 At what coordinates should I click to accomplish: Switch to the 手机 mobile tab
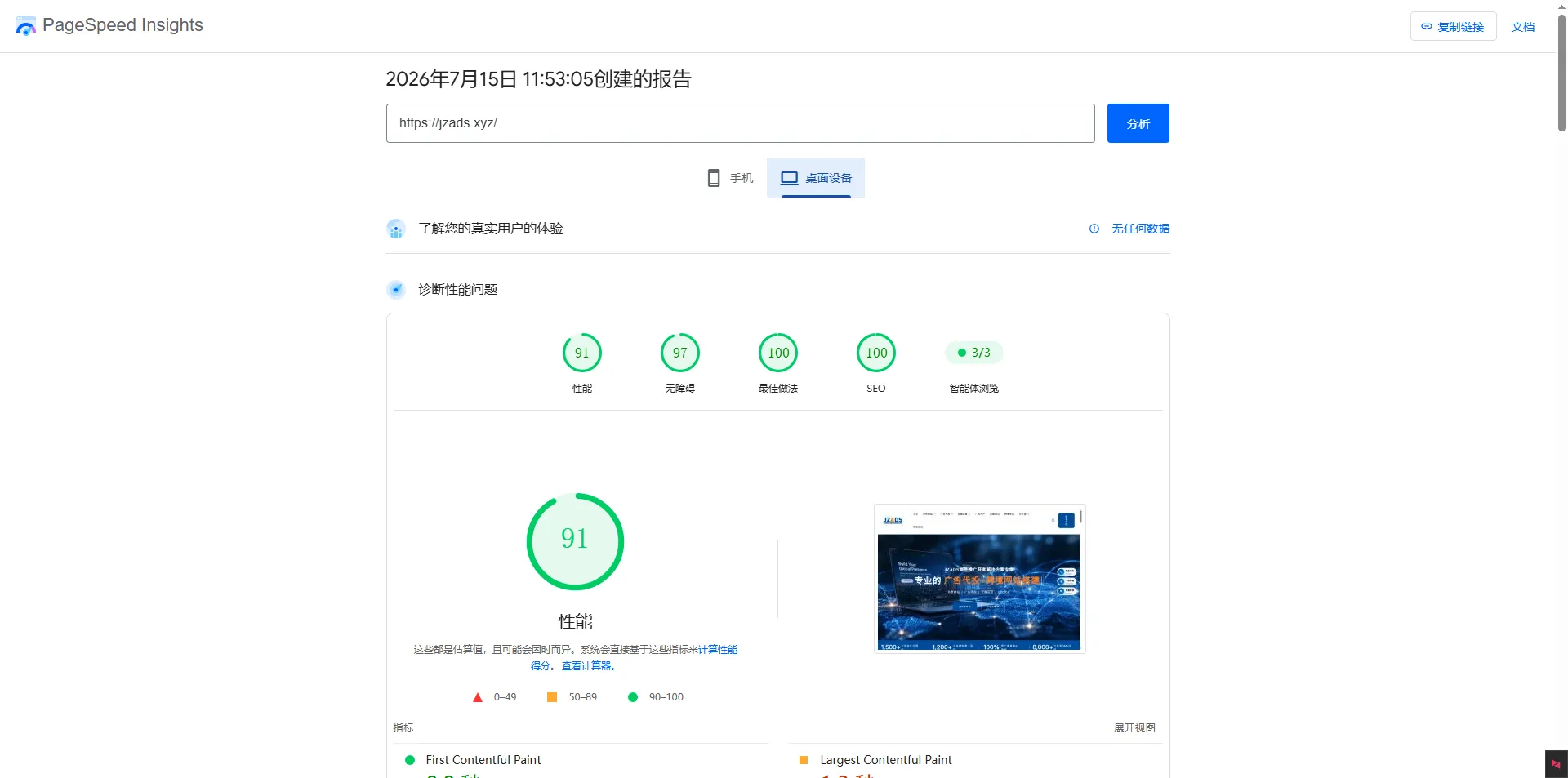pyautogui.click(x=730, y=178)
